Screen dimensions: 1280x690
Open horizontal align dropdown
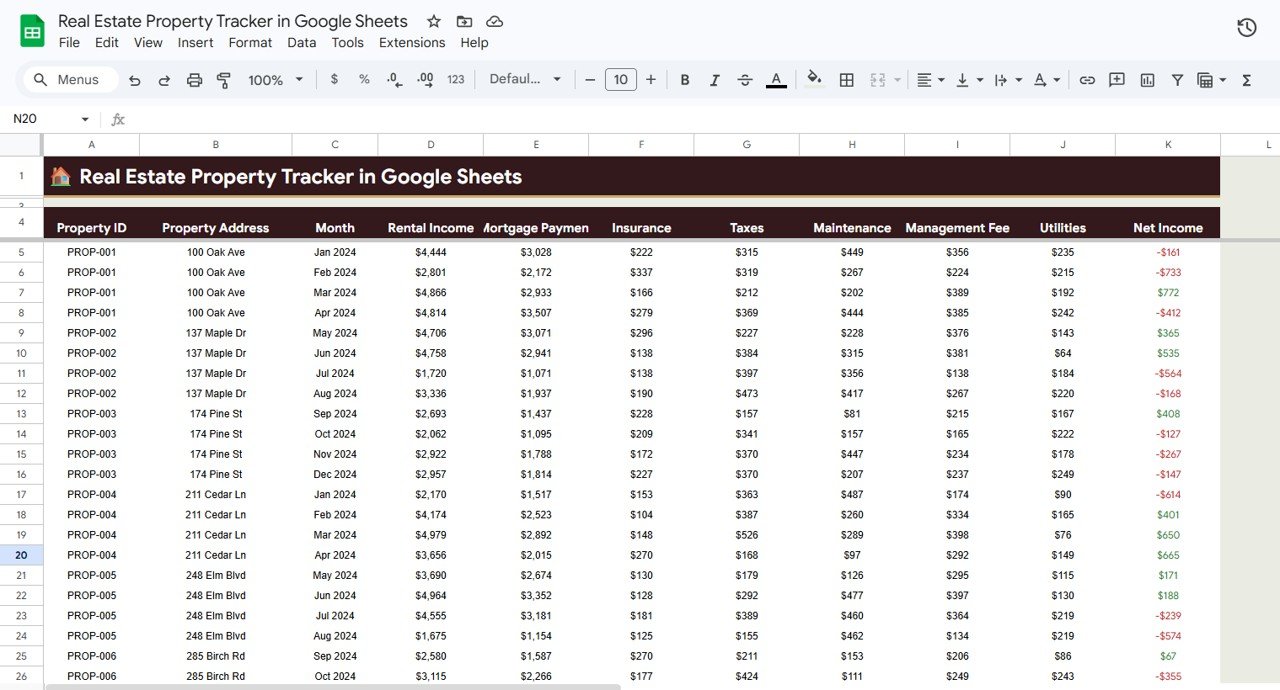(930, 80)
